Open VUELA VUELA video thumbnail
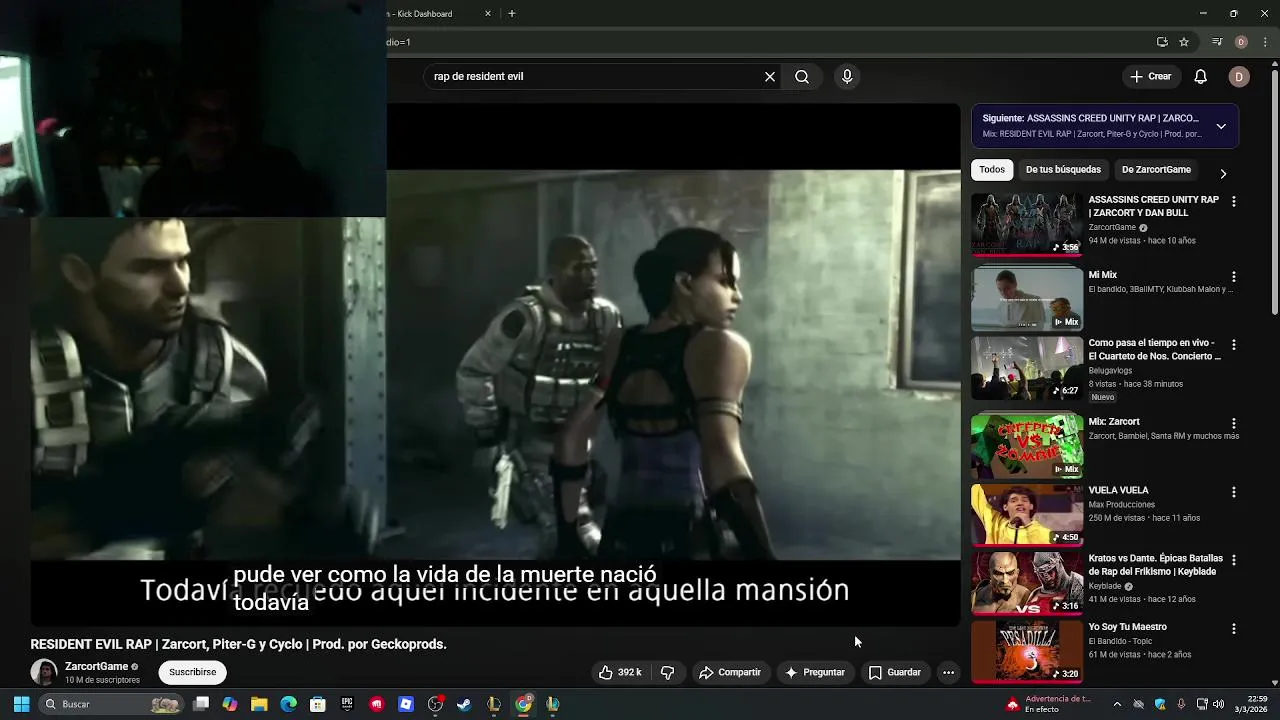The height and width of the screenshot is (720, 1280). click(1027, 515)
